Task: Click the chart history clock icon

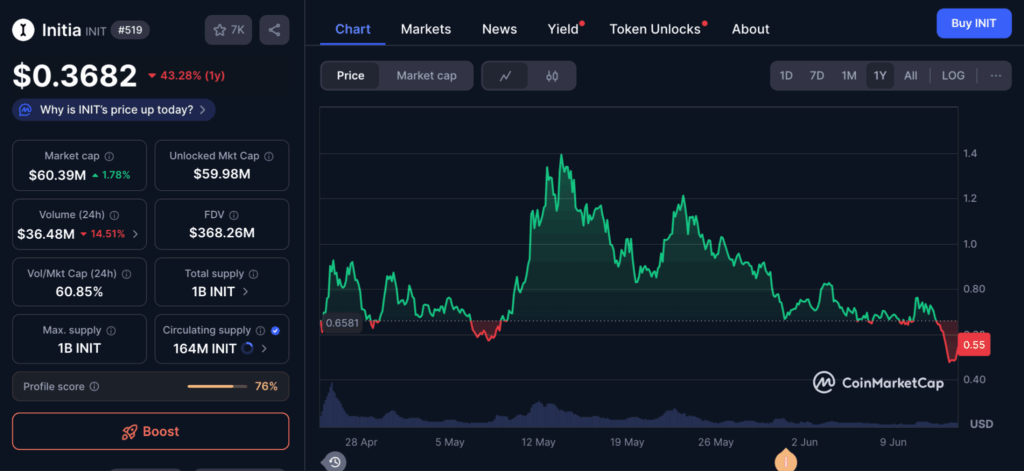Action: [x=334, y=461]
